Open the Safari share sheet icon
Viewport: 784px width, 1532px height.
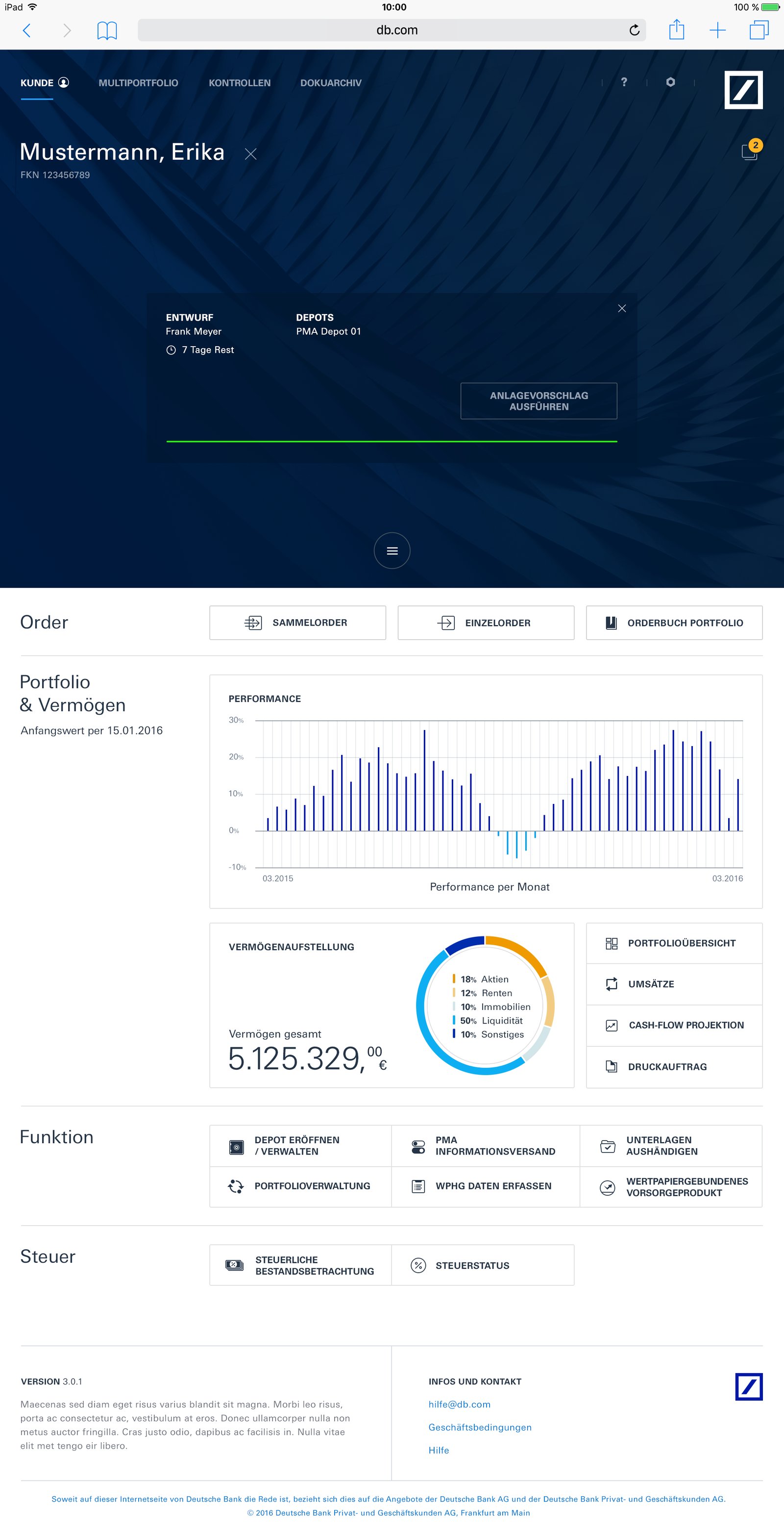coord(676,29)
